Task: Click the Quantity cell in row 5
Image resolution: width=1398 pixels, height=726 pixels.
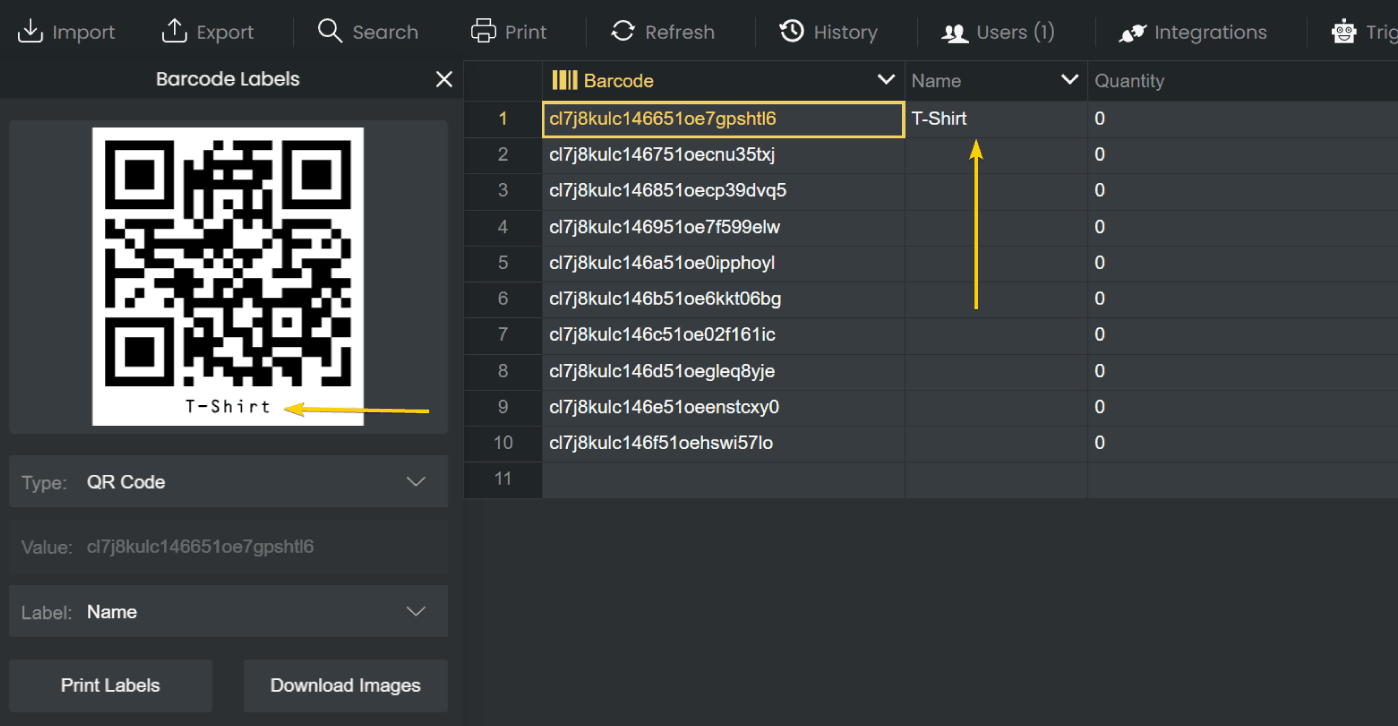Action: [x=1243, y=263]
